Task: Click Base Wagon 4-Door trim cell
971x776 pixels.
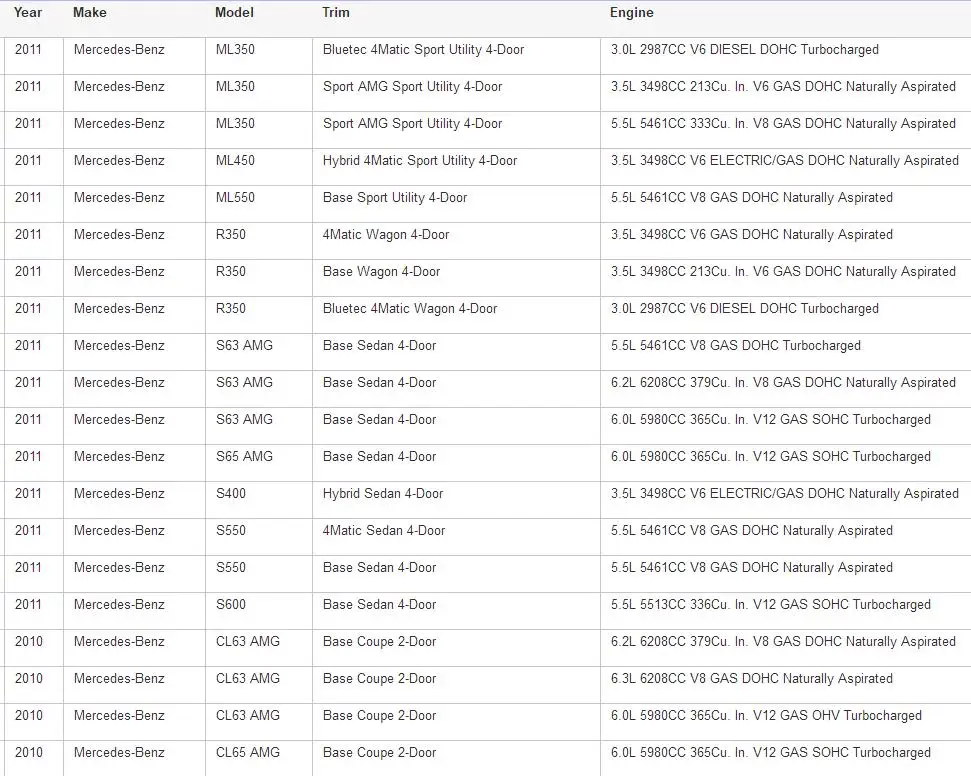Action: 381,271
